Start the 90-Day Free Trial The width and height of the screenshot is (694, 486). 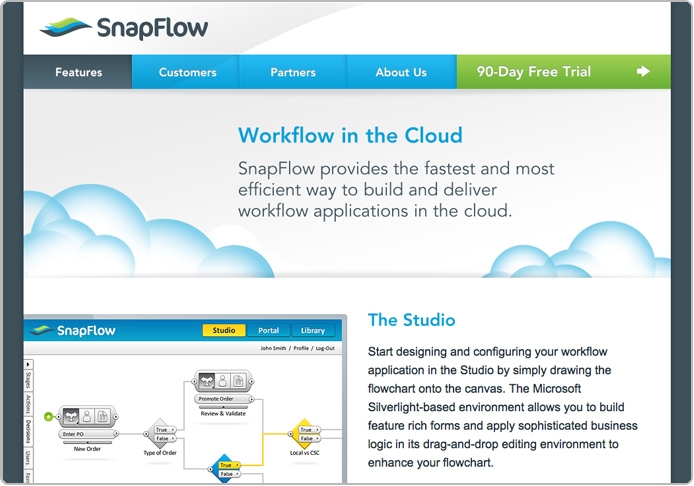point(563,72)
